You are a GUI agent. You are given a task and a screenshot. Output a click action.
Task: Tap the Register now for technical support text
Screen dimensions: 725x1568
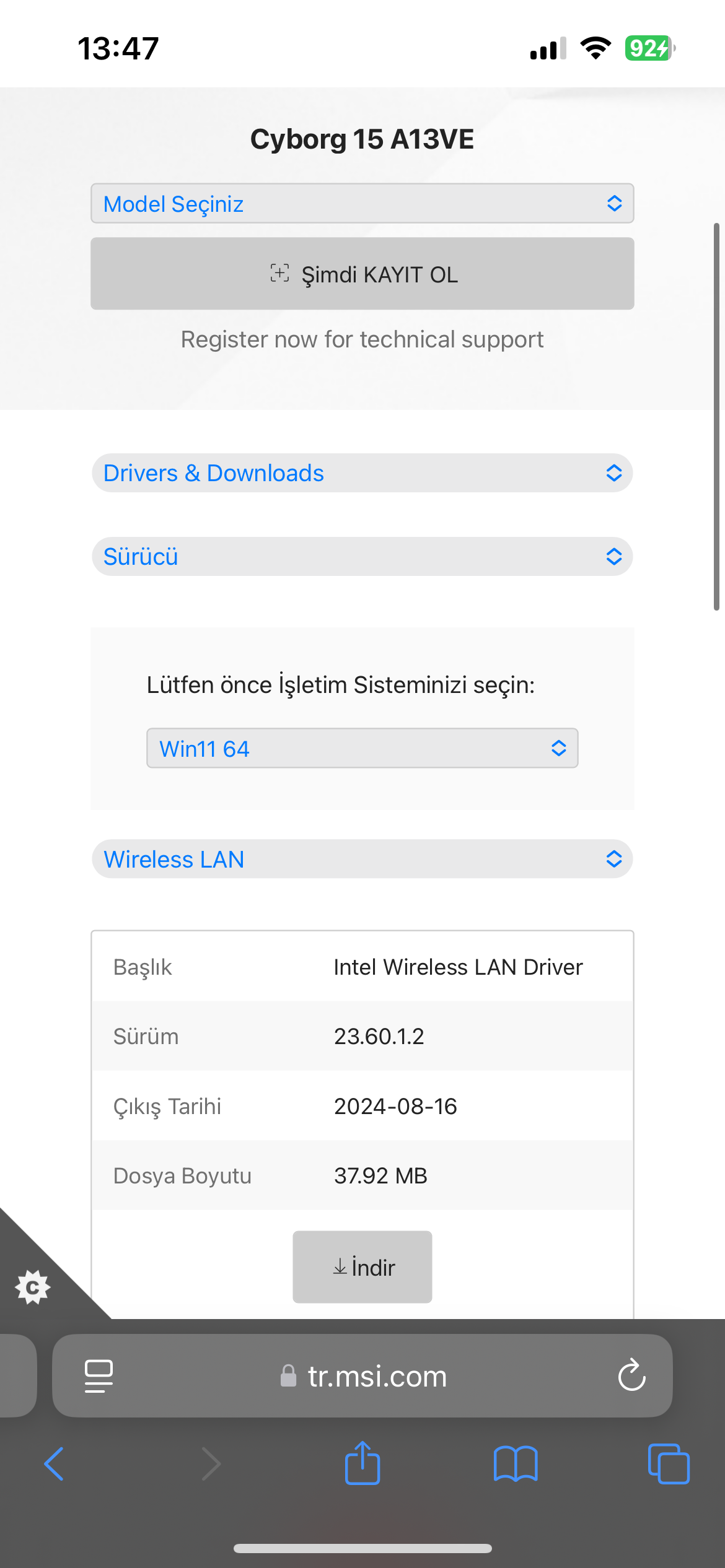[x=362, y=339]
